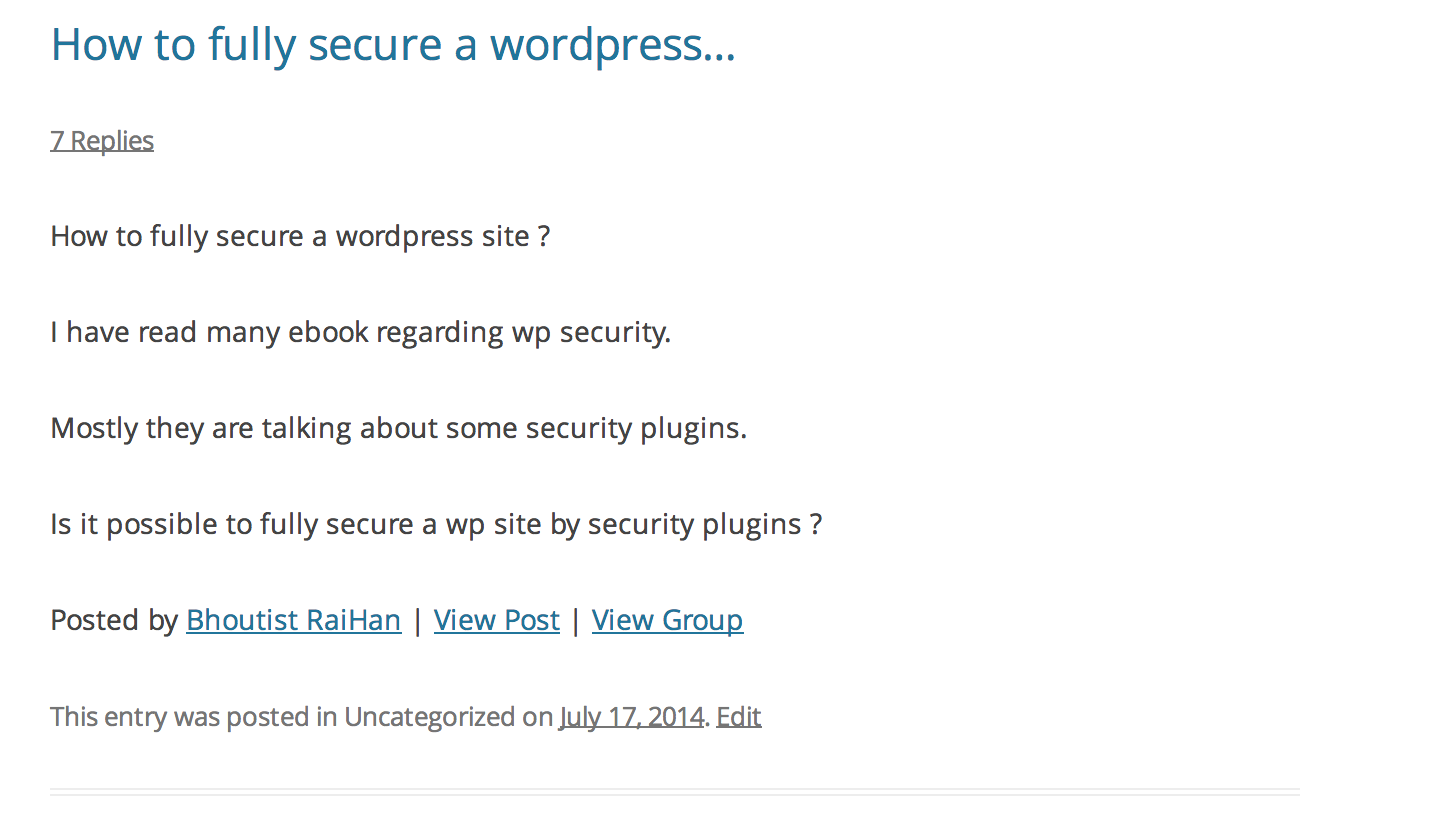Click the word "Uncategorized" in the footer
The image size is (1430, 836).
tap(429, 717)
